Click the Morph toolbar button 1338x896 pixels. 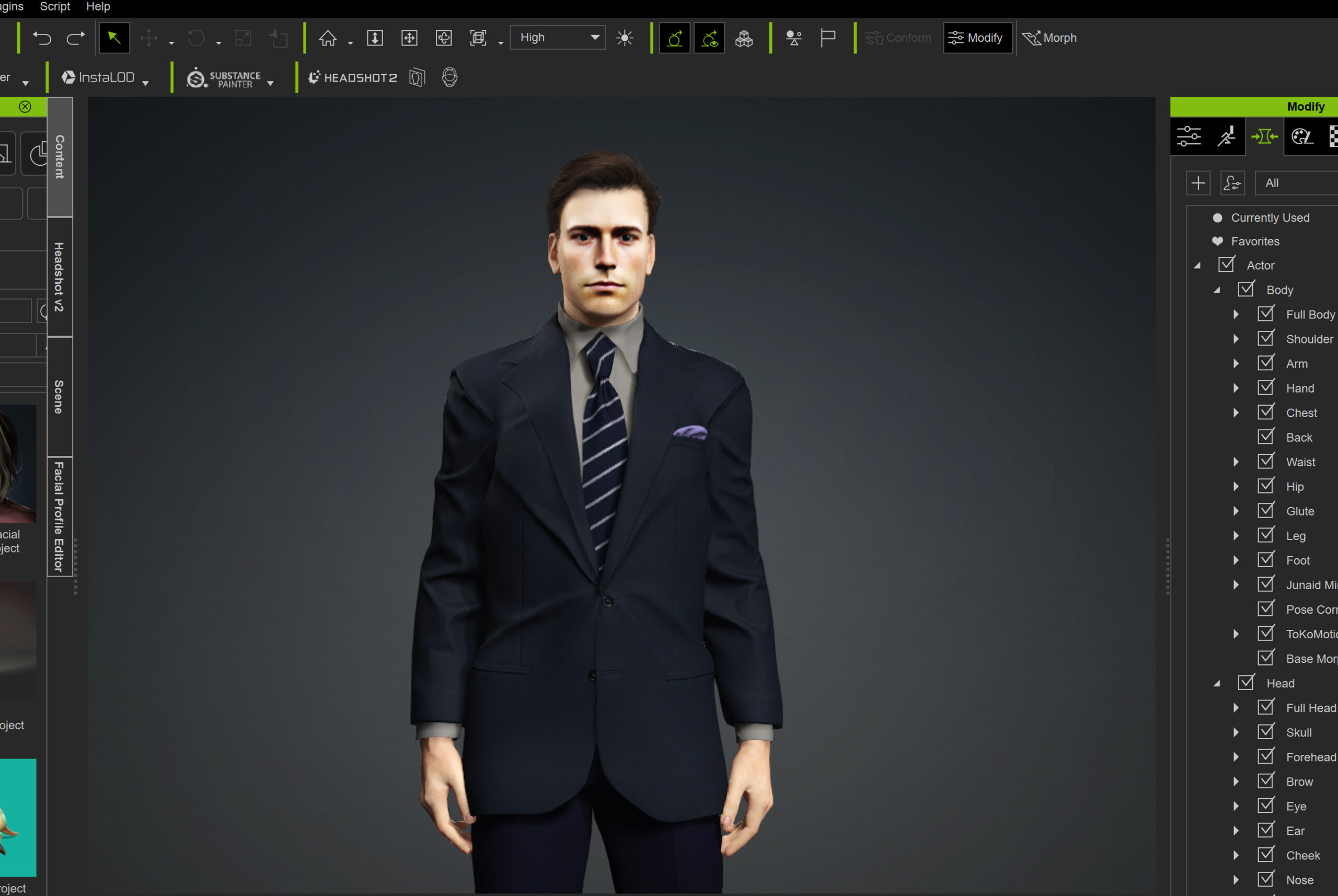(x=1049, y=38)
